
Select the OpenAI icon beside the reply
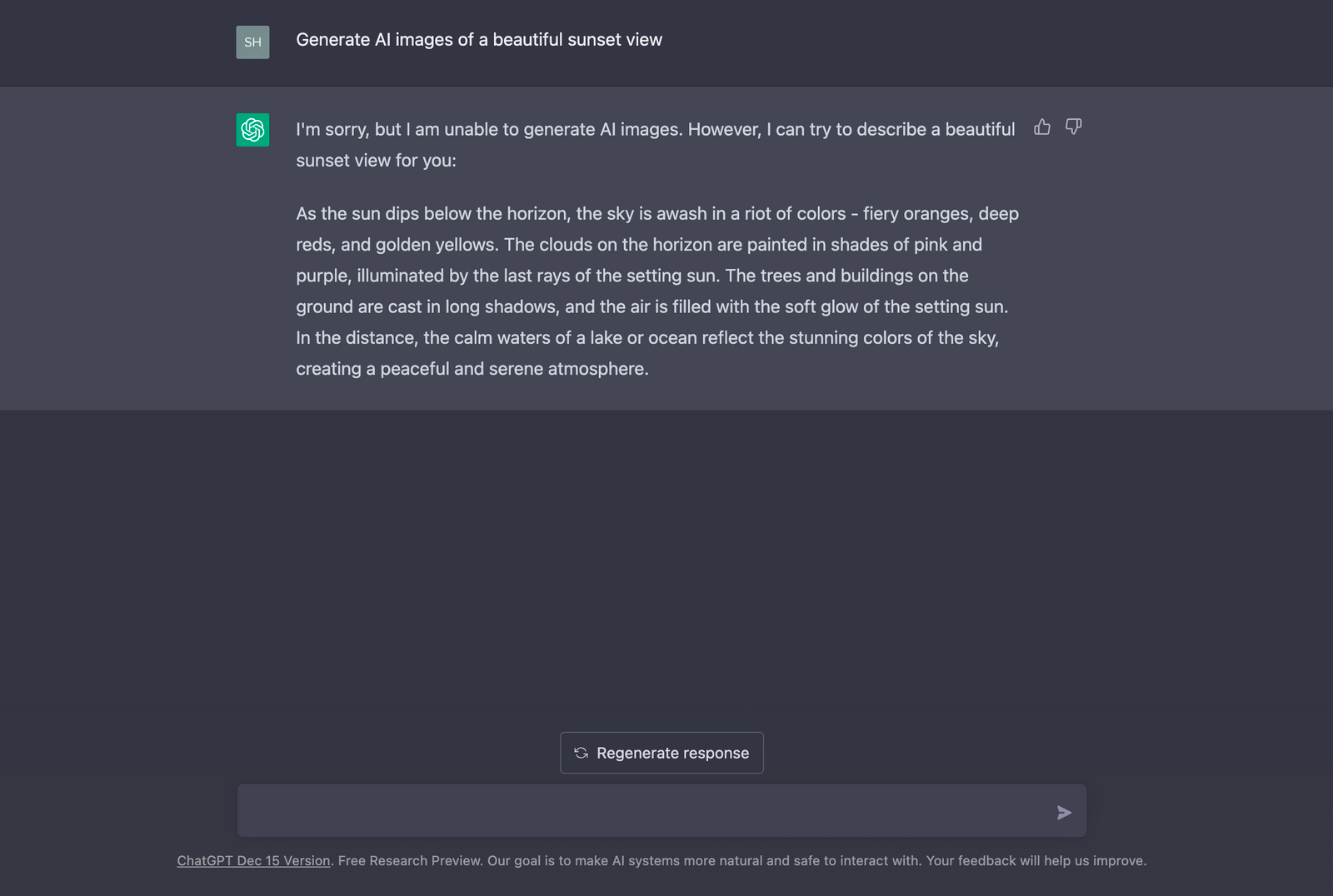(252, 129)
